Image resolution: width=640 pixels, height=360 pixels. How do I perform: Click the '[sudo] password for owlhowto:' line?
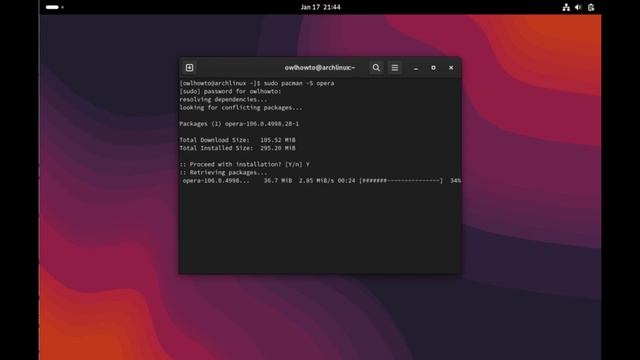point(230,91)
